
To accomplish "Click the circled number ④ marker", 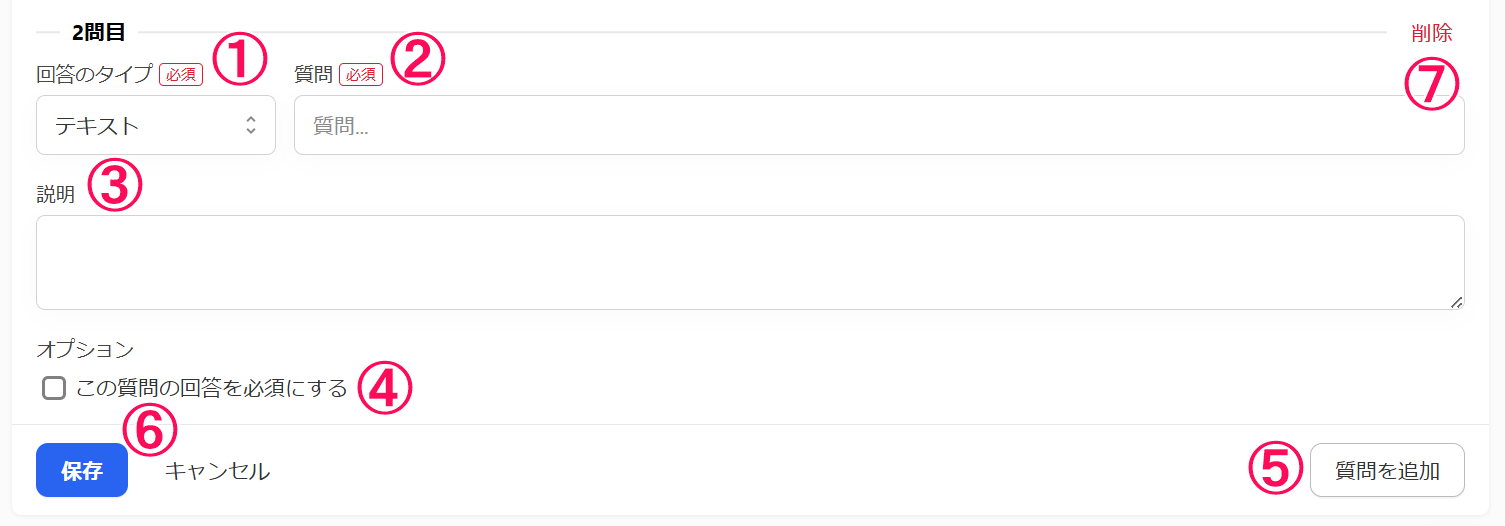I will tap(384, 388).
